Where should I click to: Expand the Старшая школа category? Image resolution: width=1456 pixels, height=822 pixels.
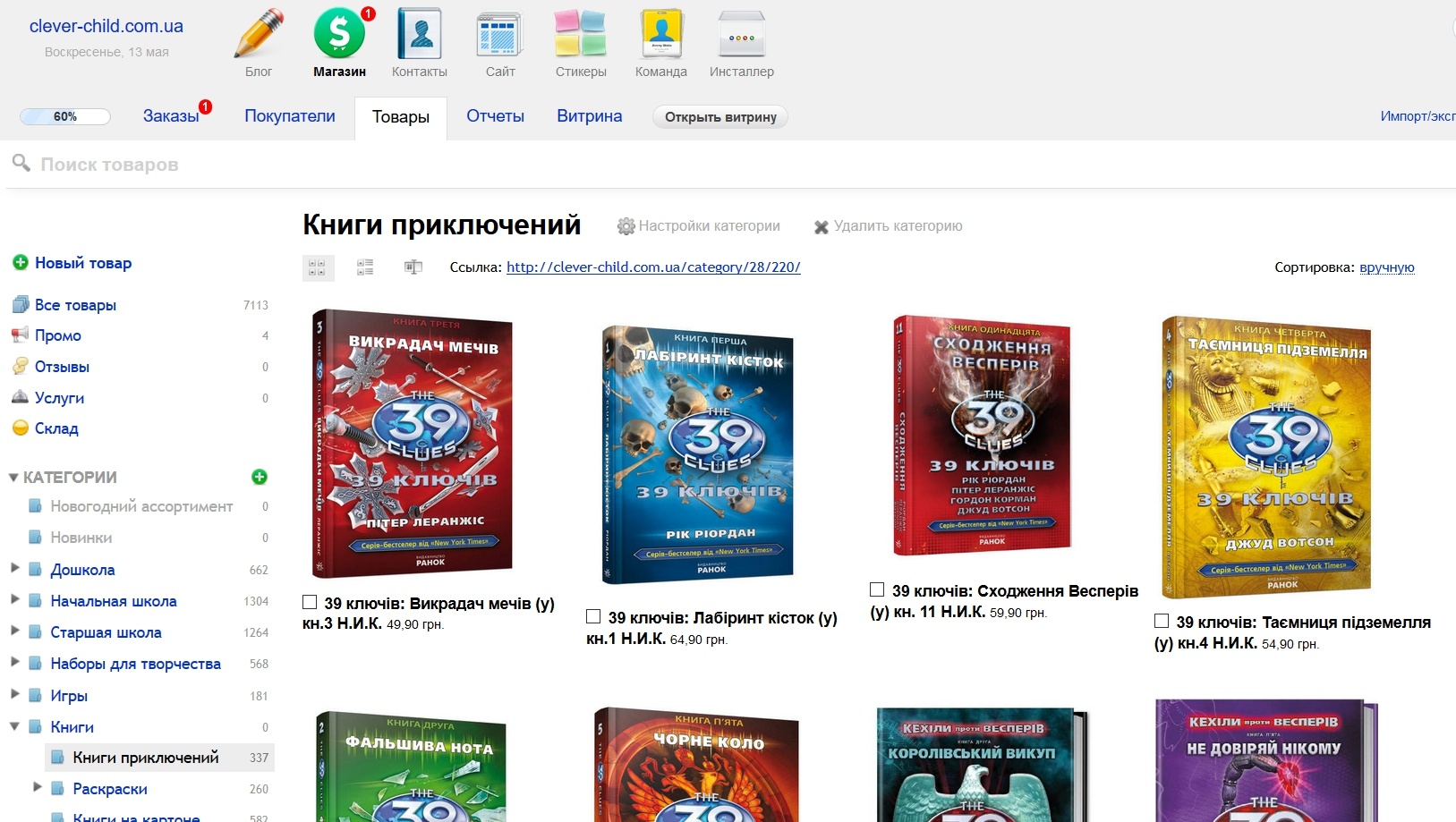tap(14, 630)
